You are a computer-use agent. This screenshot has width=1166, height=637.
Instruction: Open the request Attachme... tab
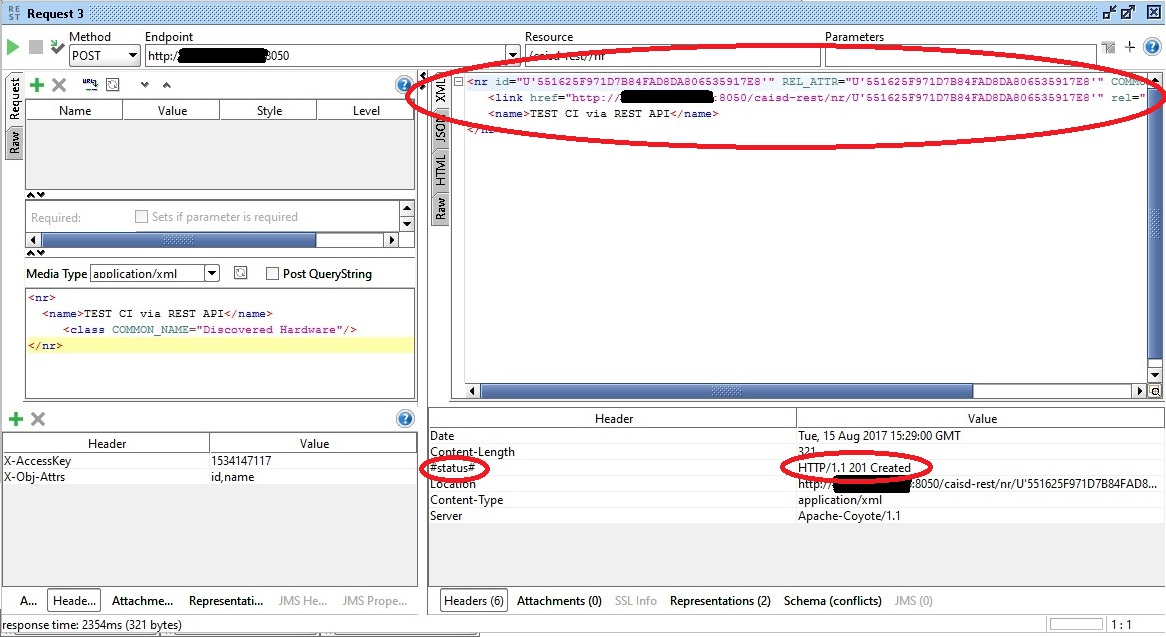142,601
